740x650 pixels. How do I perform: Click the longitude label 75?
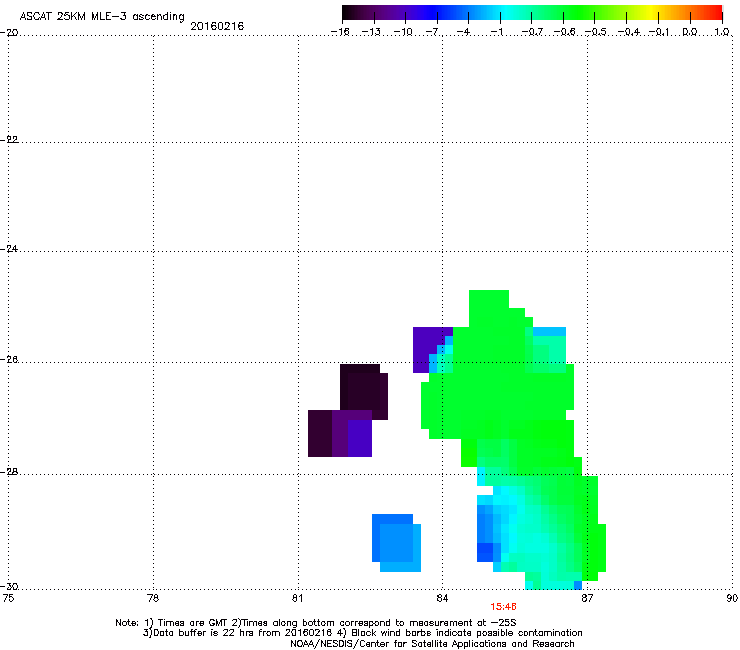[8, 598]
